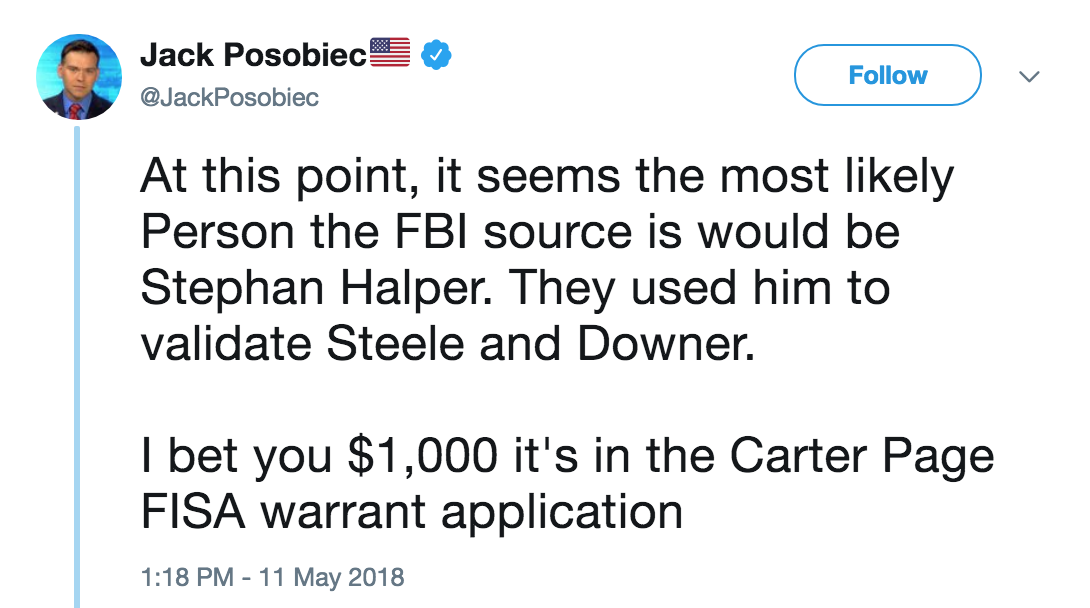Click the tweet's first paragraph text
Viewport: 1090px width, 608px height.
pyautogui.click(x=546, y=261)
